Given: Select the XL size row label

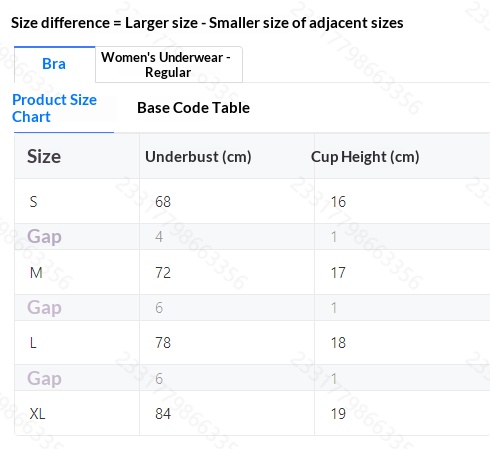Looking at the screenshot, I should 37,414.
